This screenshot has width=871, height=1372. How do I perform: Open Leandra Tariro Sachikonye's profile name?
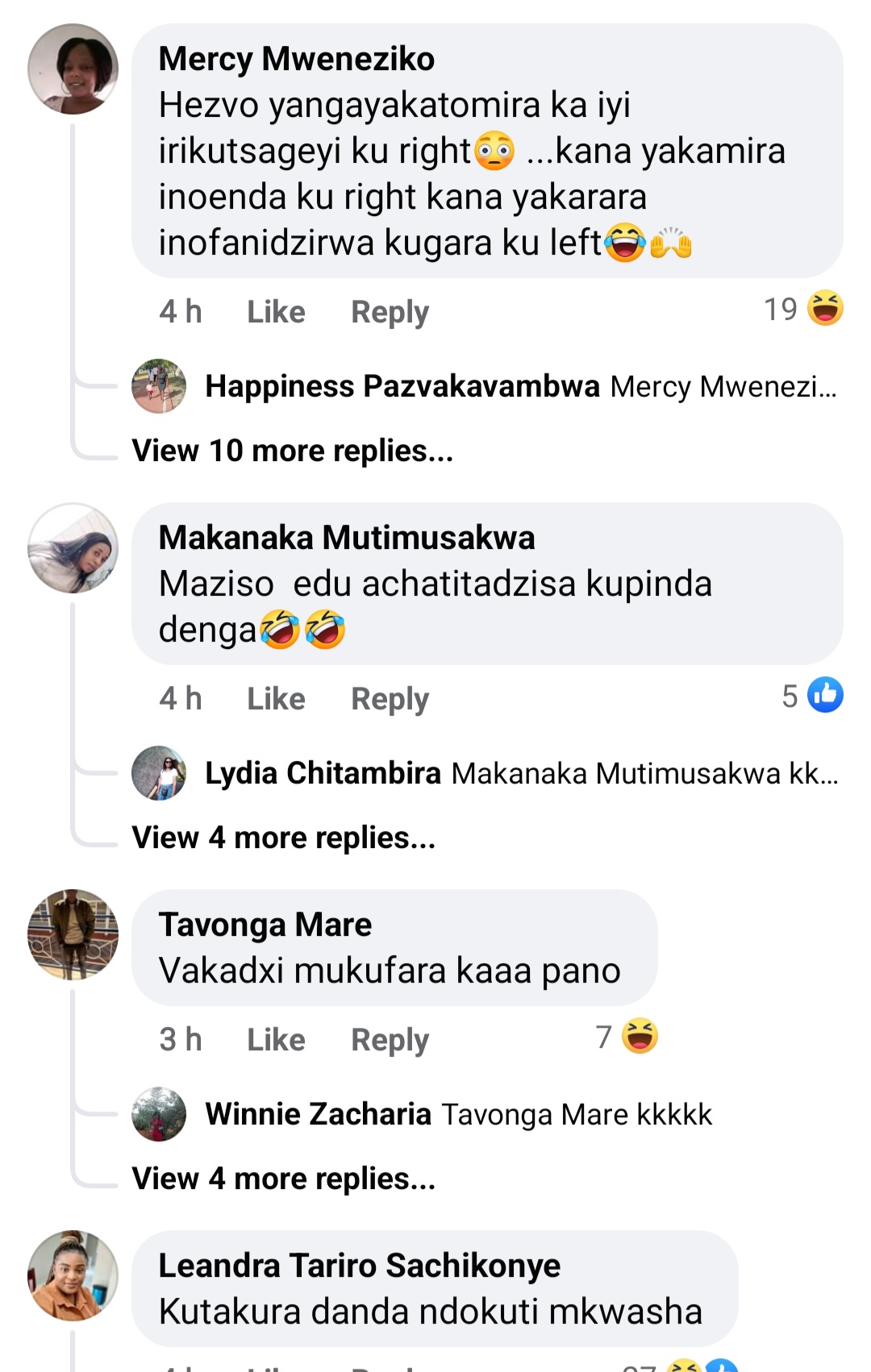click(359, 1266)
